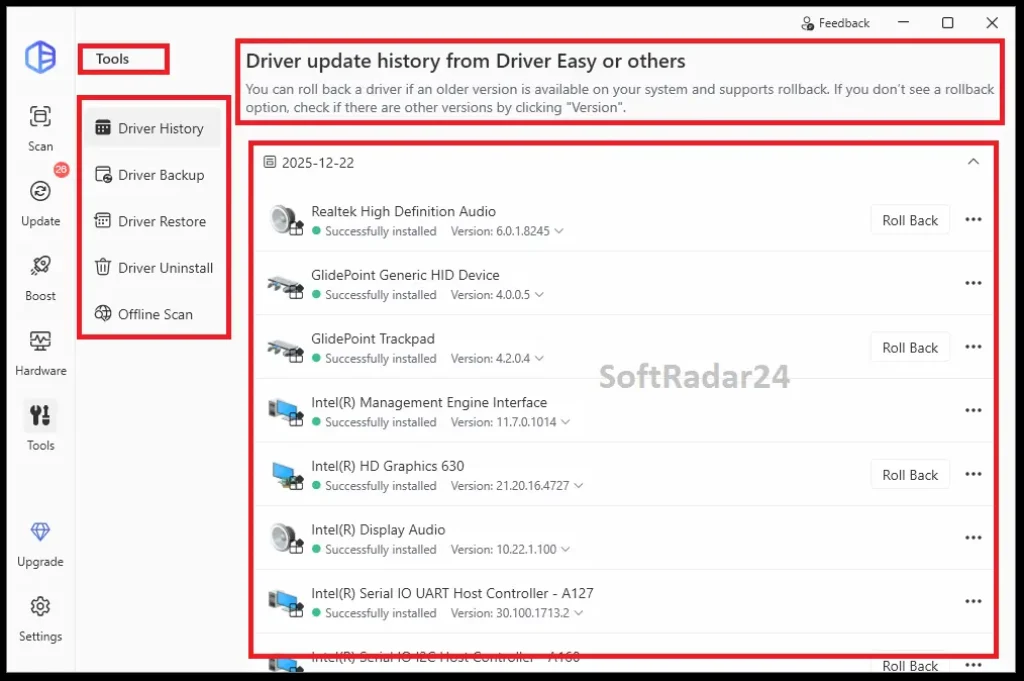
Task: Open more options for GlidePoint Trackpad
Action: click(973, 347)
